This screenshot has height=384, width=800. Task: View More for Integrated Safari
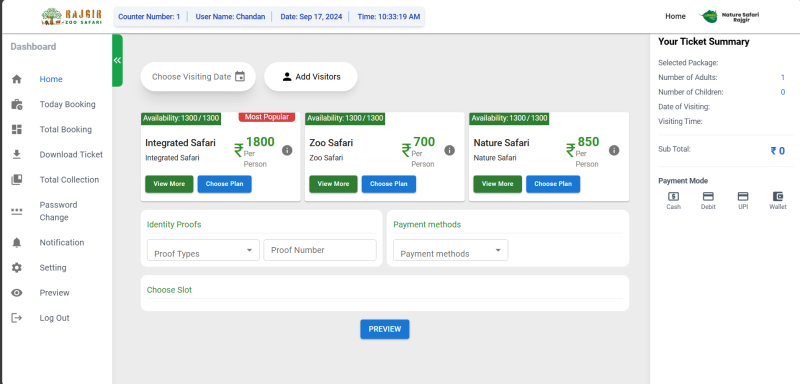pyautogui.click(x=169, y=184)
